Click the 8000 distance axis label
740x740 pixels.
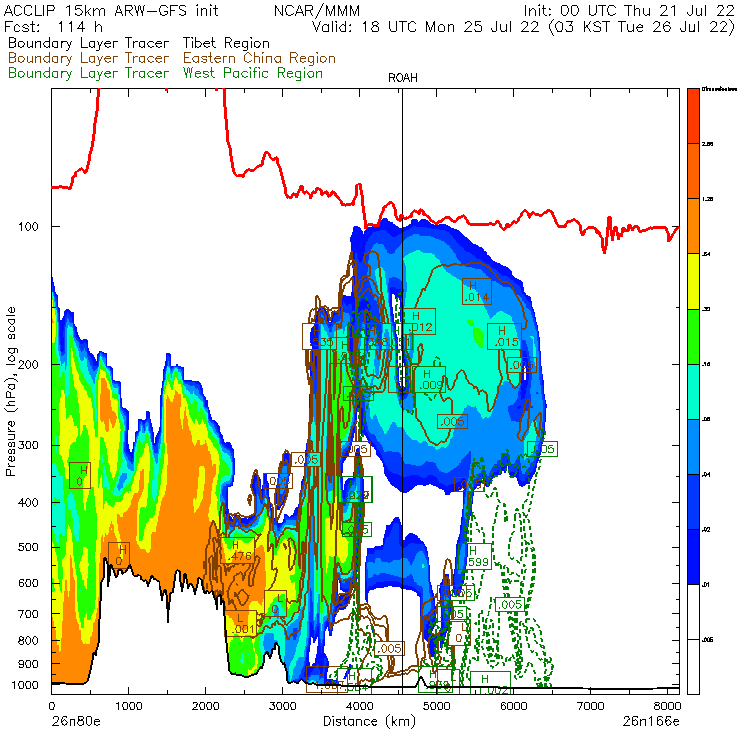point(667,706)
